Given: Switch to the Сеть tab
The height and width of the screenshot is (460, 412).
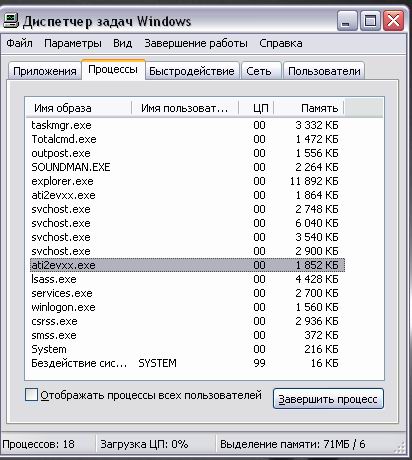Looking at the screenshot, I should pos(259,71).
